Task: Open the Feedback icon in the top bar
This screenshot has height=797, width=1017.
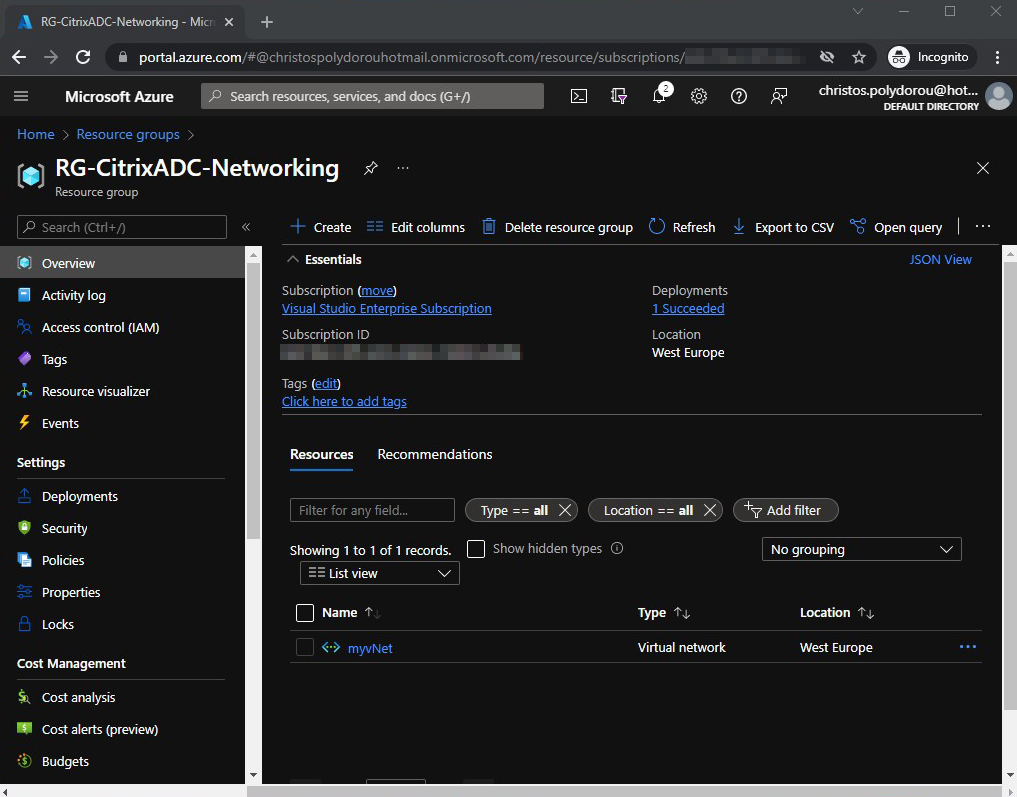Action: point(778,97)
